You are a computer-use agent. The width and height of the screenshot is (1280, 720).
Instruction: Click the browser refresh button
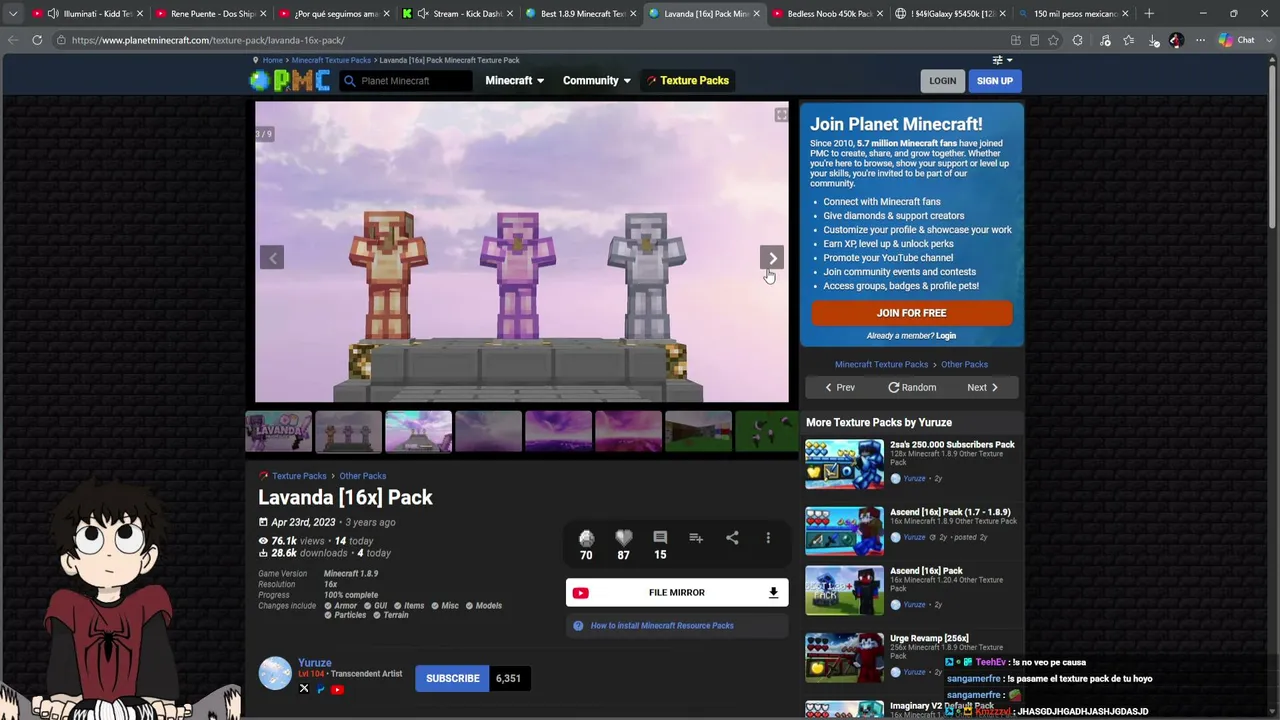(x=37, y=40)
